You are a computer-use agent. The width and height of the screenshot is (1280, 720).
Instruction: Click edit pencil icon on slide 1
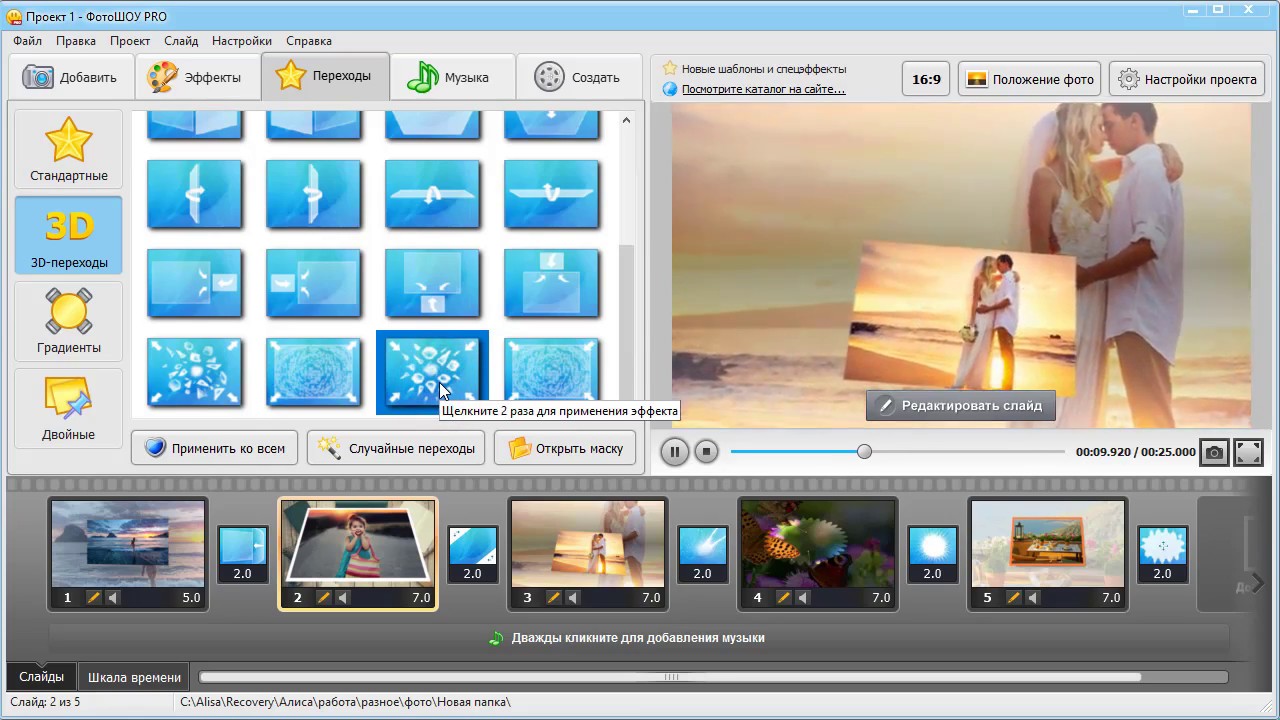[93, 598]
